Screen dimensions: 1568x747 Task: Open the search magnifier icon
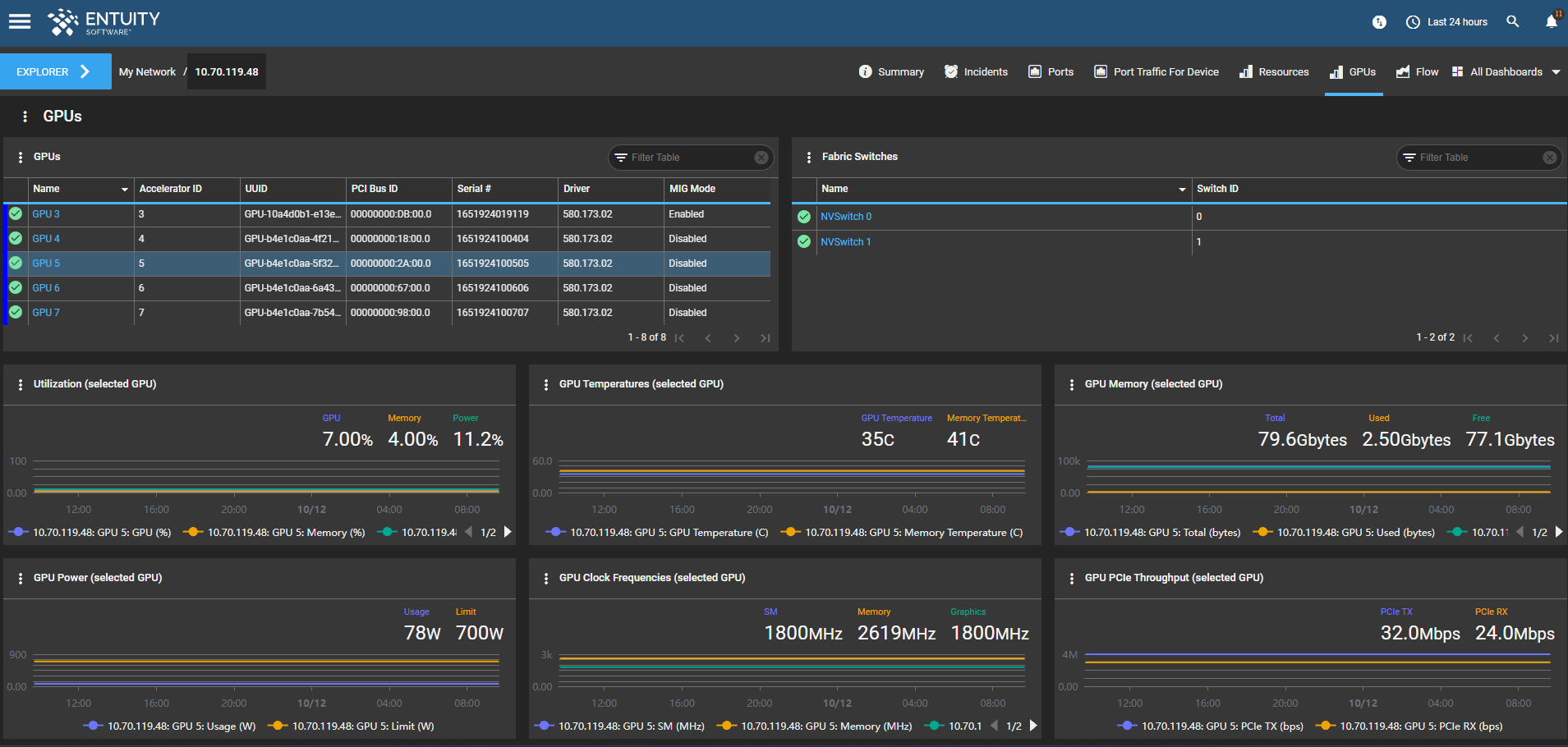[x=1512, y=21]
